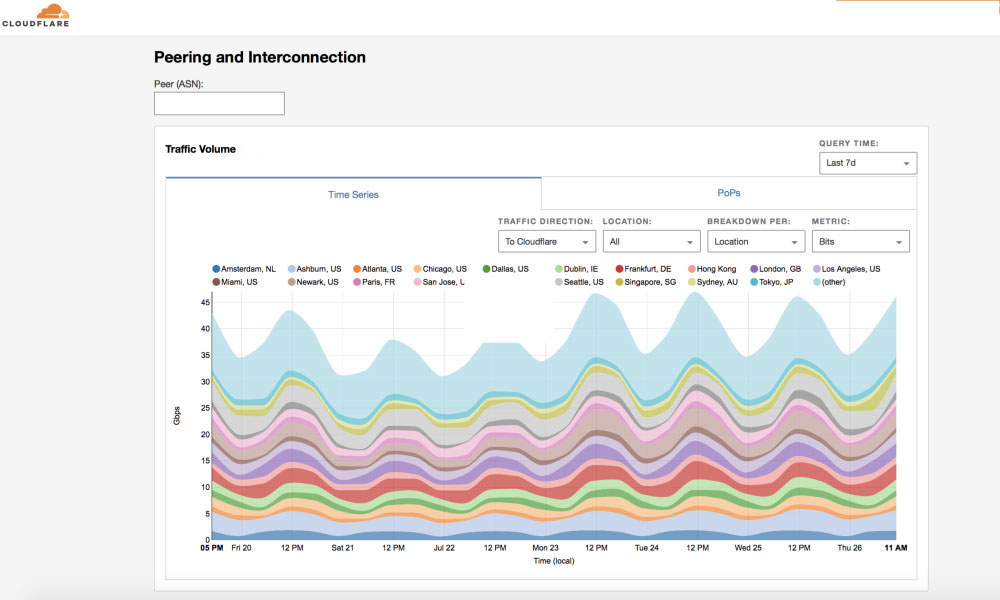Click the legend dot for Dublin, IE
The image size is (1000, 600).
(556, 268)
